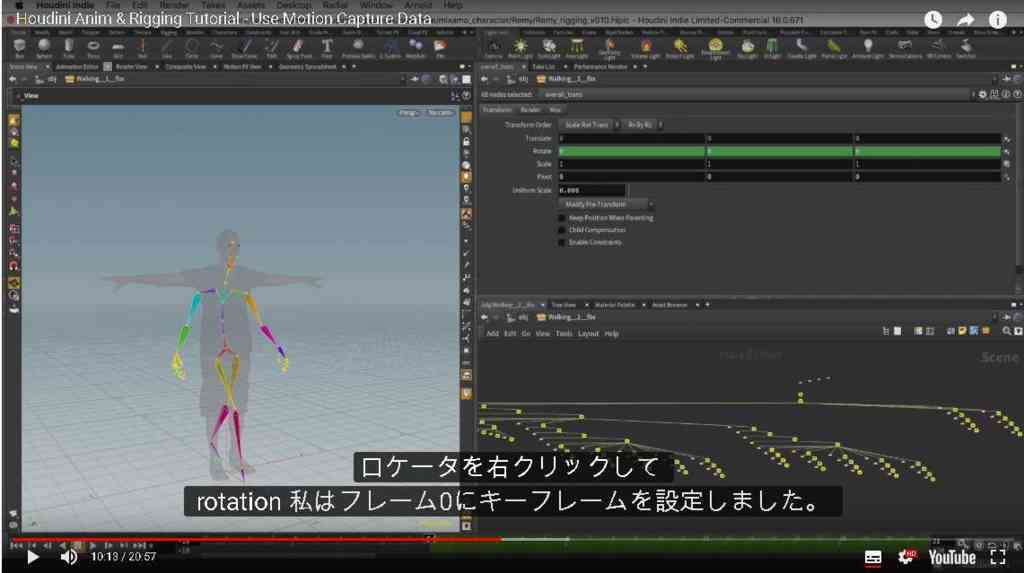Click the Camera shelf tool

point(494,48)
